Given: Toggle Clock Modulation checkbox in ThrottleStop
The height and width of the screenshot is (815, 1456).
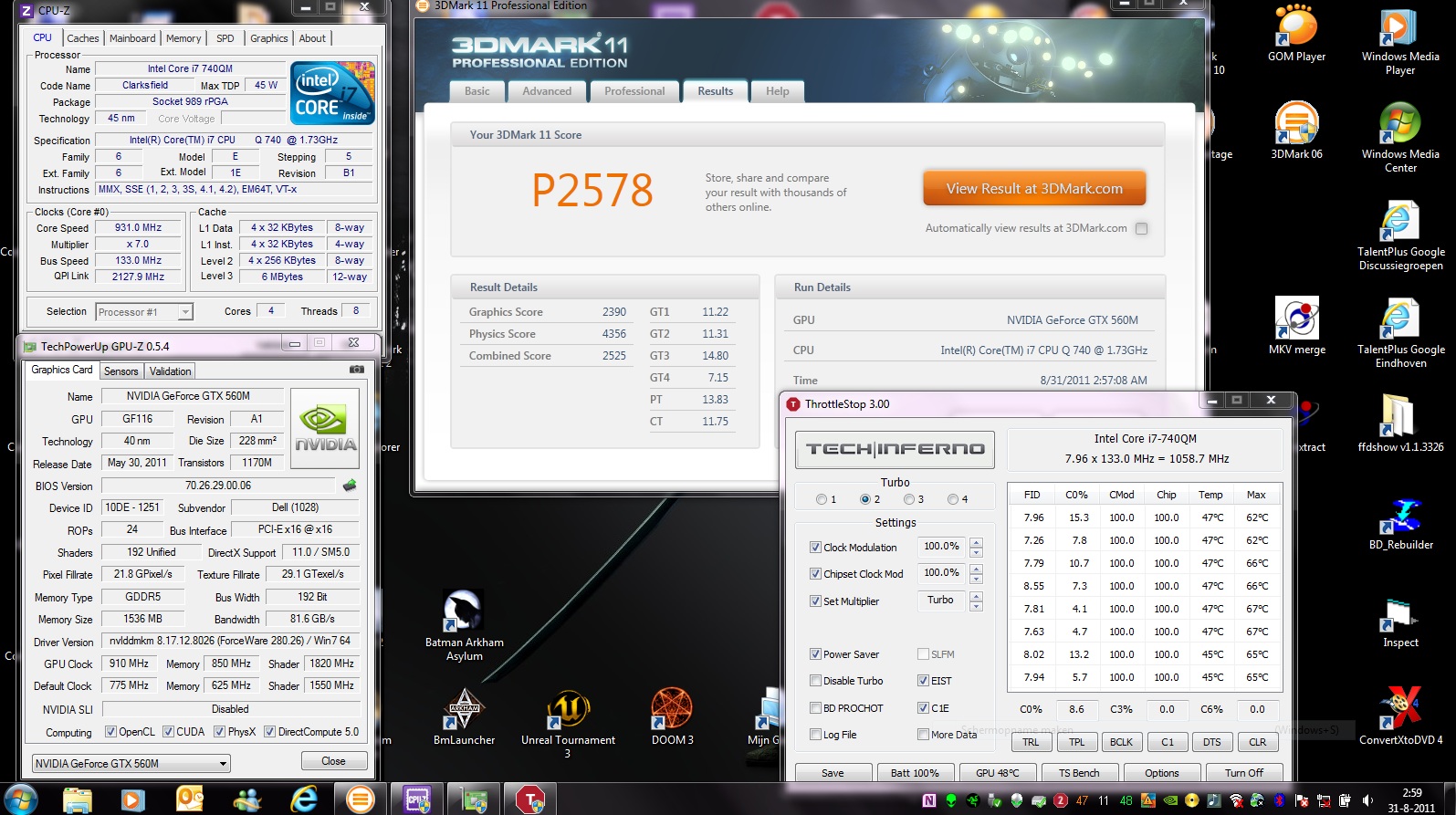Looking at the screenshot, I should 815,548.
